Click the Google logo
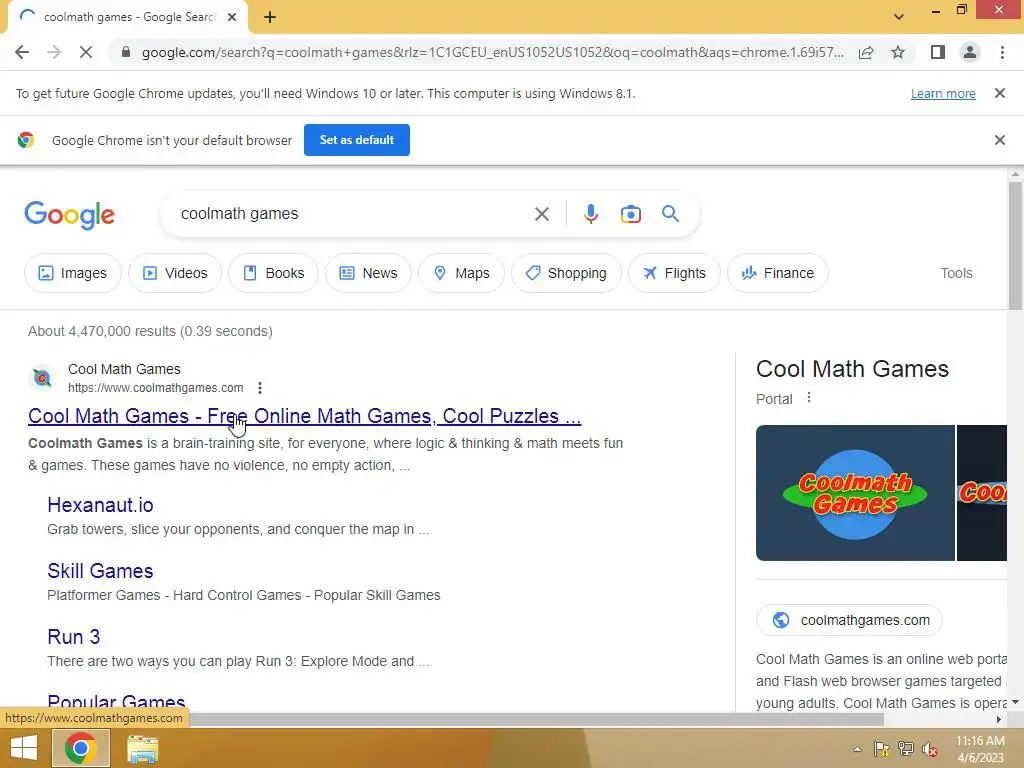Image resolution: width=1024 pixels, height=768 pixels. click(70, 215)
